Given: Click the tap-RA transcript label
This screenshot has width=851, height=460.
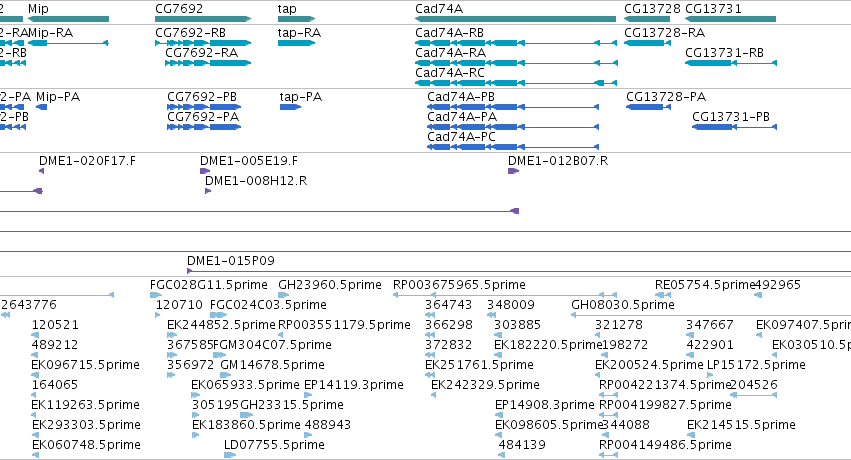Looking at the screenshot, I should coord(299,33).
